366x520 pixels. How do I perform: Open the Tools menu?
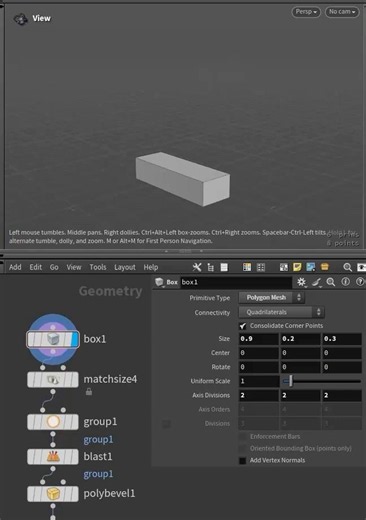pos(98,267)
